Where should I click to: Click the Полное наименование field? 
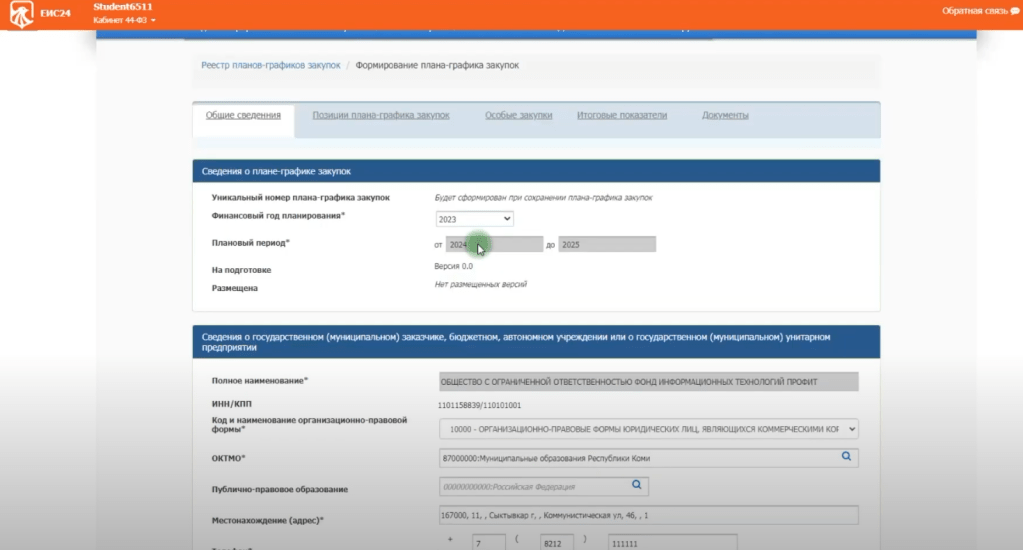(x=648, y=381)
